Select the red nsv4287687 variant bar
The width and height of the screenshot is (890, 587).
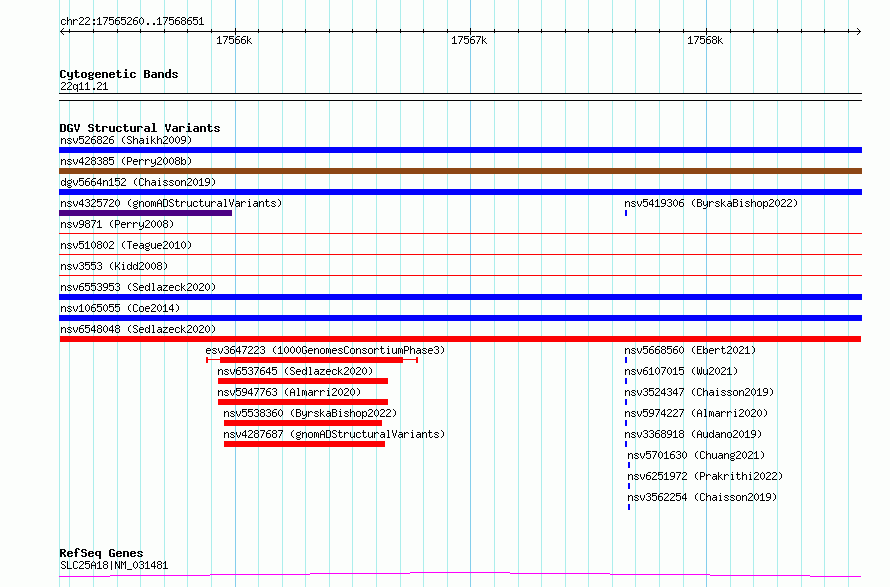click(304, 444)
